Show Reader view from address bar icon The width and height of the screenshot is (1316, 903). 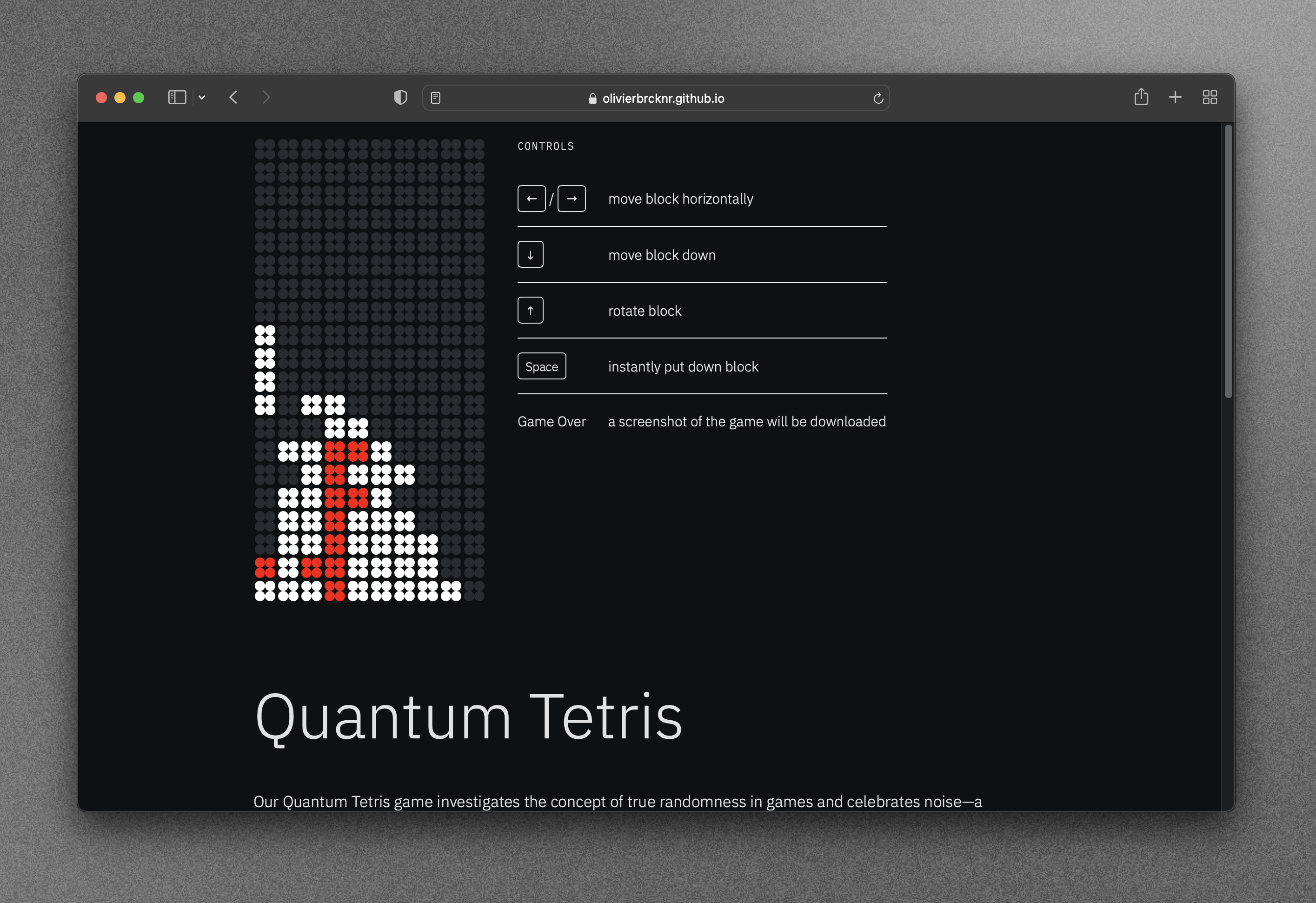pos(435,98)
